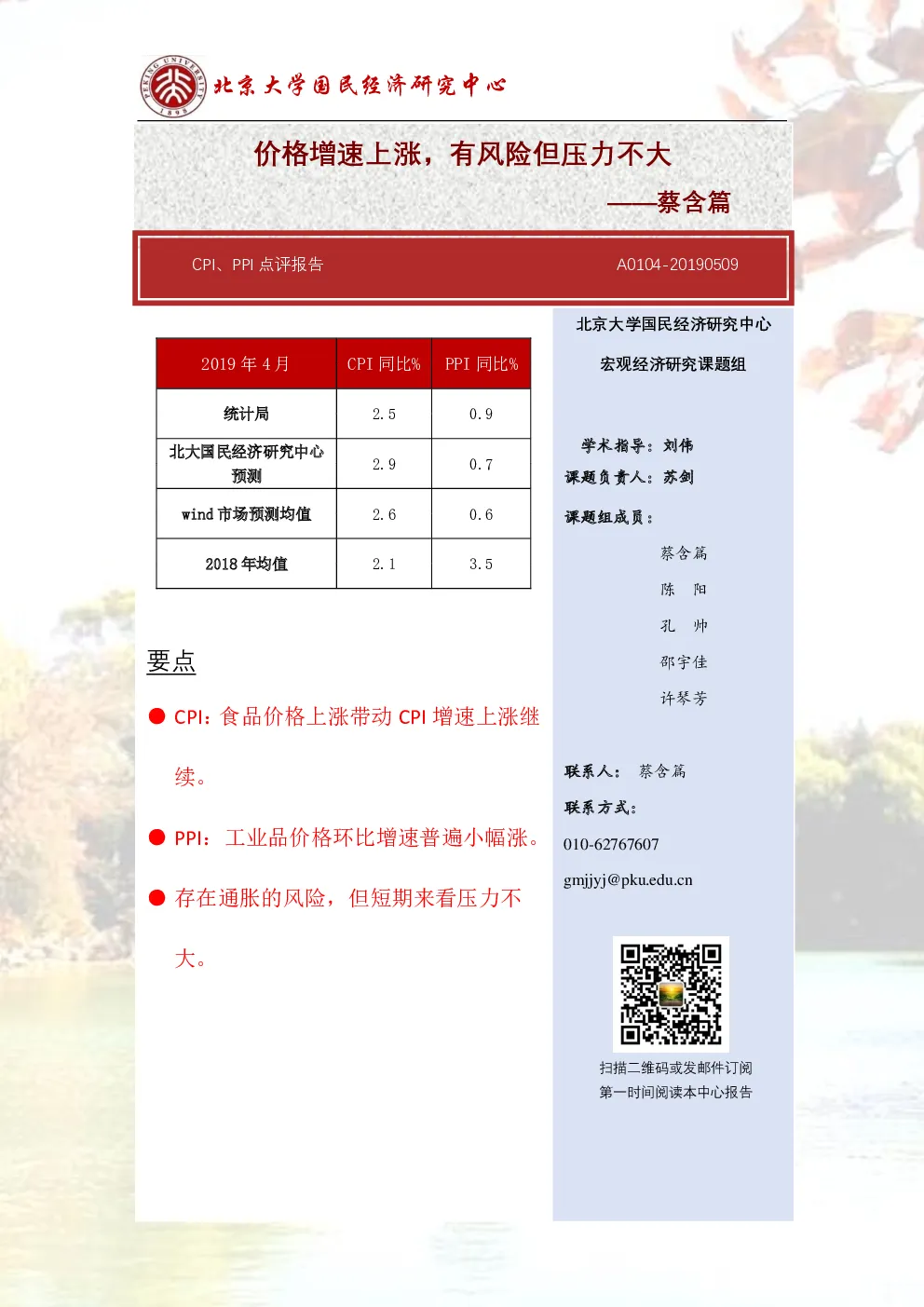Click the member name 陈 阳
This screenshot has height=1307, width=924.
(684, 590)
